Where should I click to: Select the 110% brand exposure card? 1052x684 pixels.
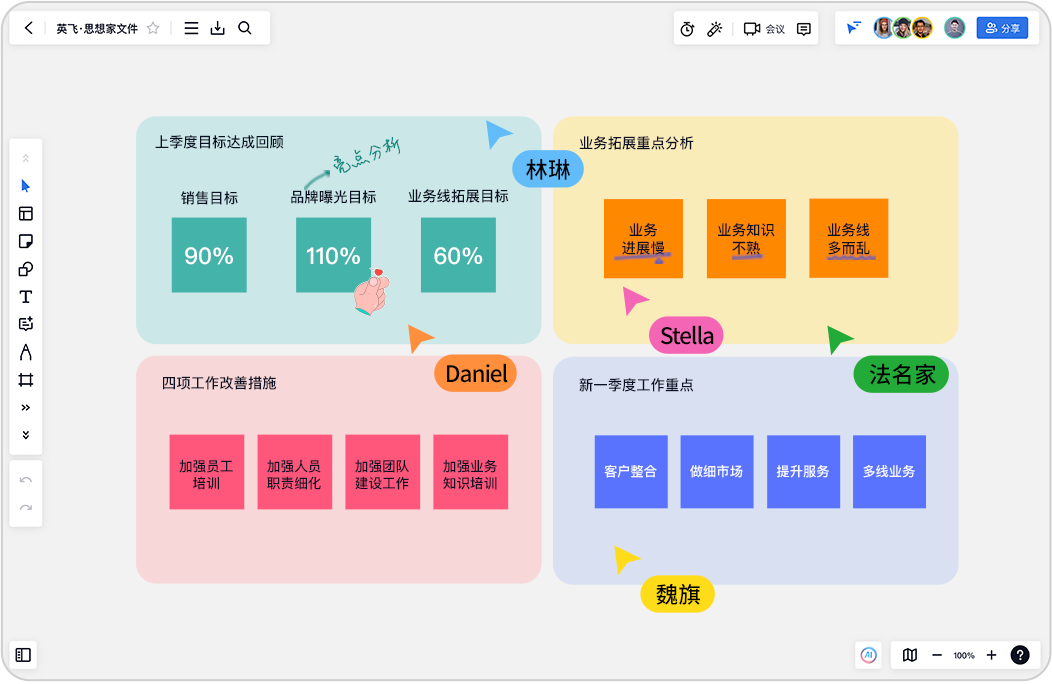(x=333, y=255)
